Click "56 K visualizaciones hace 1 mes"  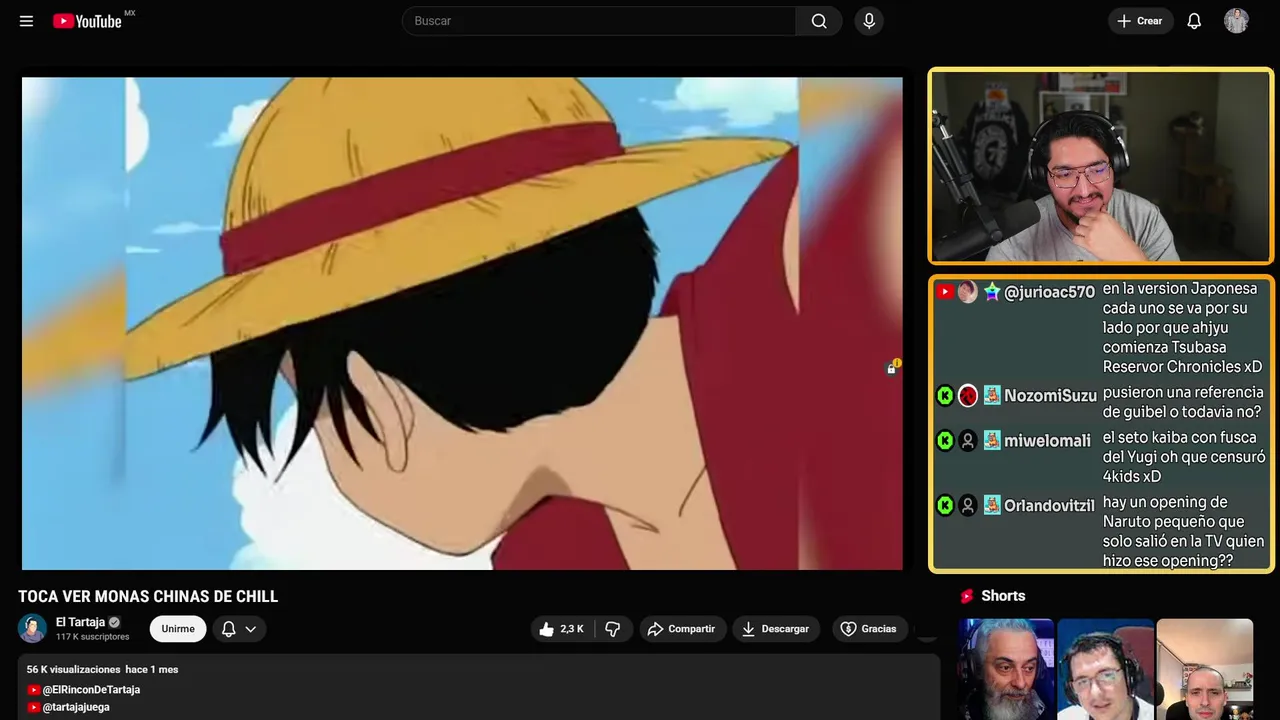[x=102, y=669]
